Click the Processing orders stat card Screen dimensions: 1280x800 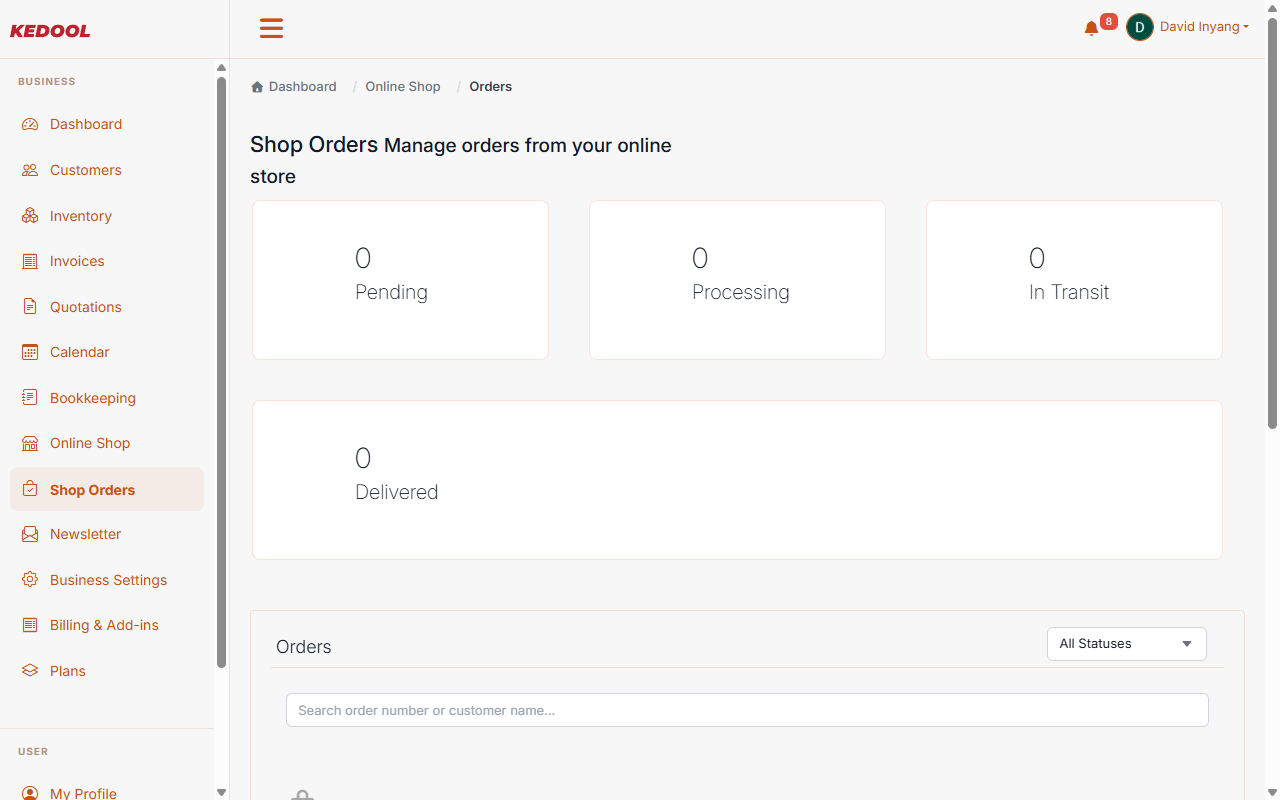click(x=737, y=280)
